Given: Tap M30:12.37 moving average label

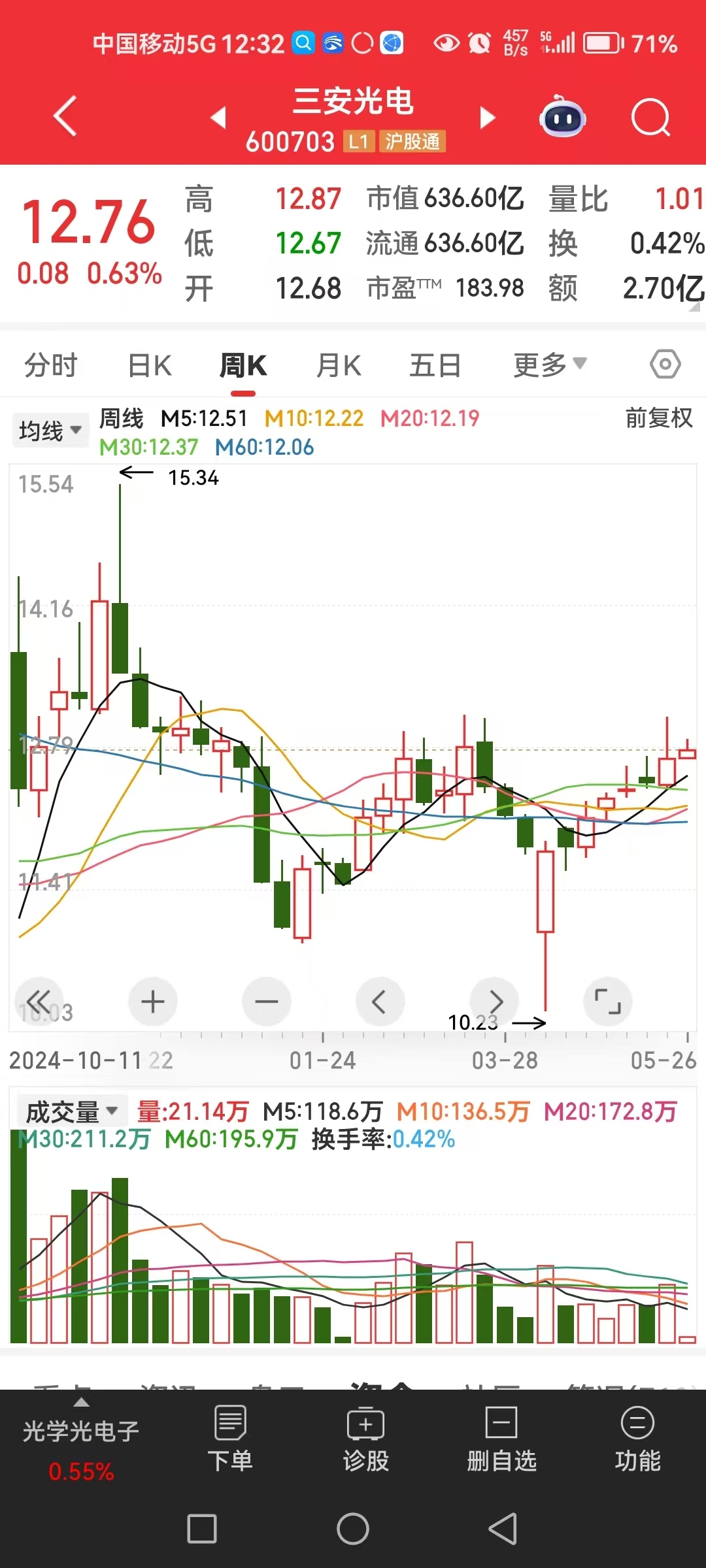Looking at the screenshot, I should tap(148, 448).
